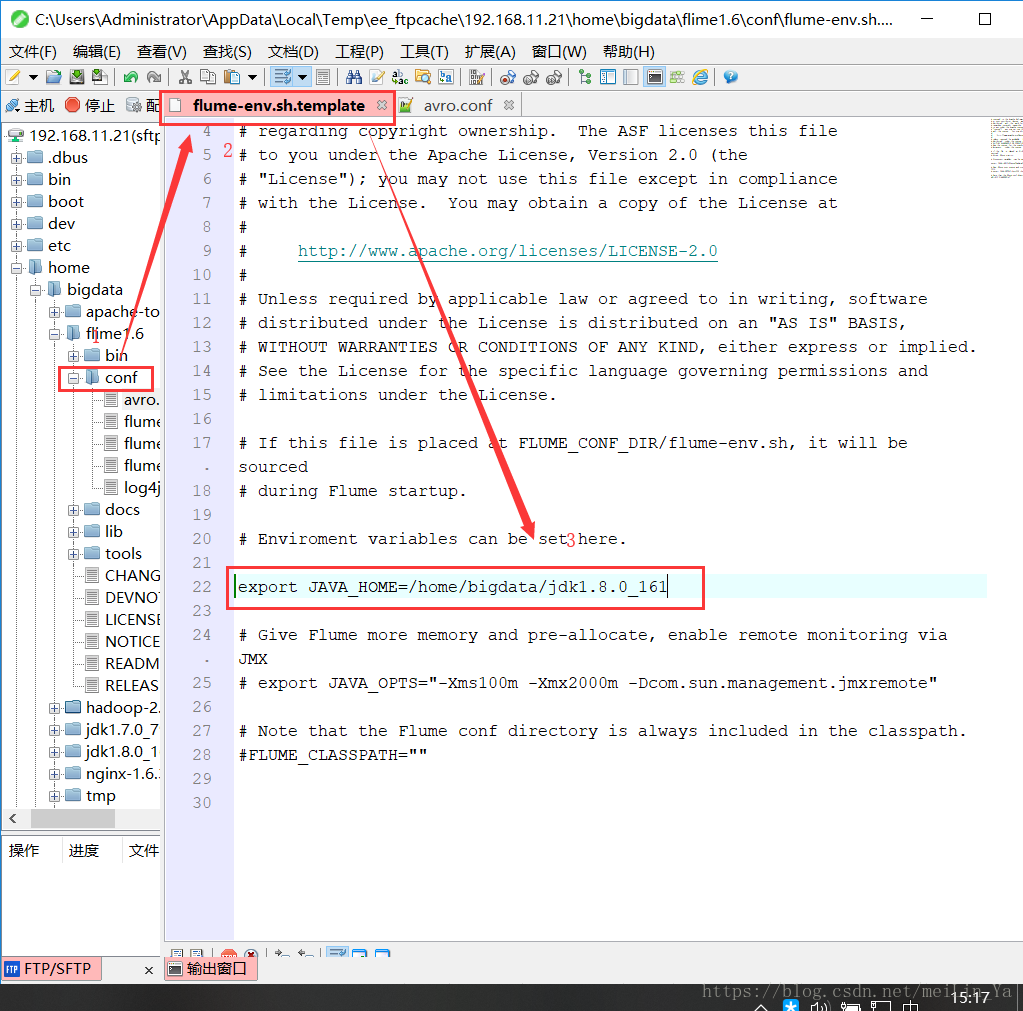Click the Open file folder icon
This screenshot has height=1011, width=1023.
(53, 78)
